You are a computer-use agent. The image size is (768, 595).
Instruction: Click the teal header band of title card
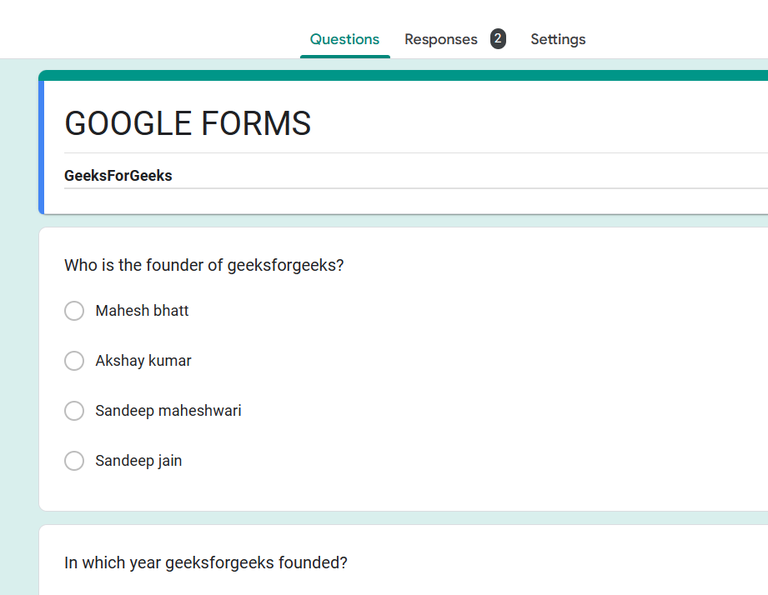[403, 75]
